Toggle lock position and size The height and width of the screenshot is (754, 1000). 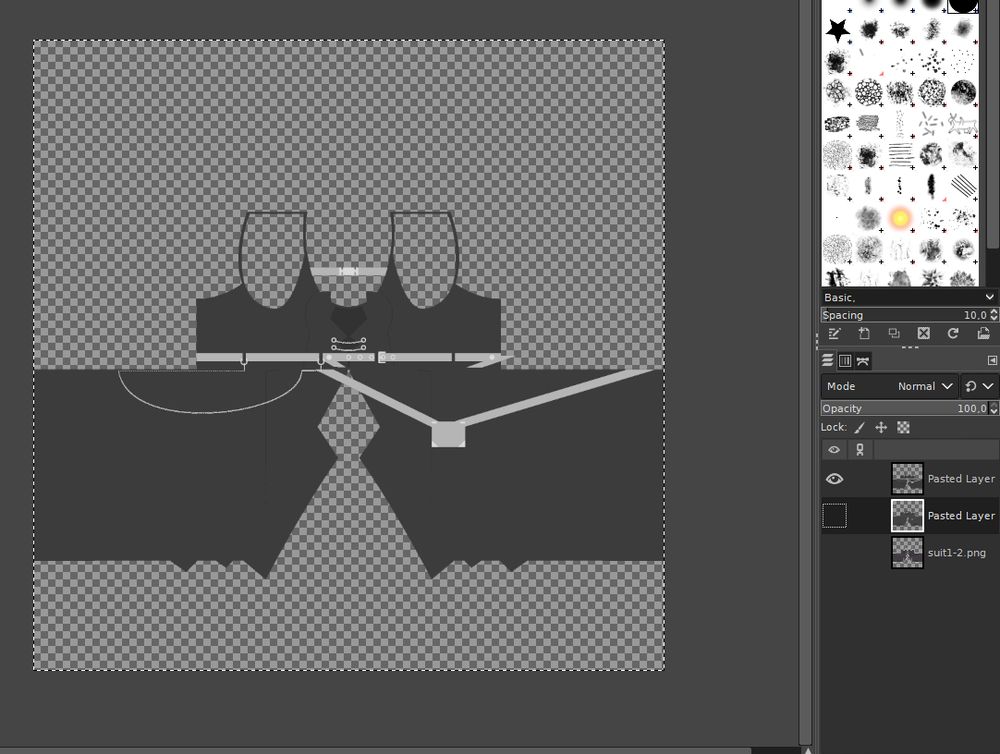tap(881, 427)
